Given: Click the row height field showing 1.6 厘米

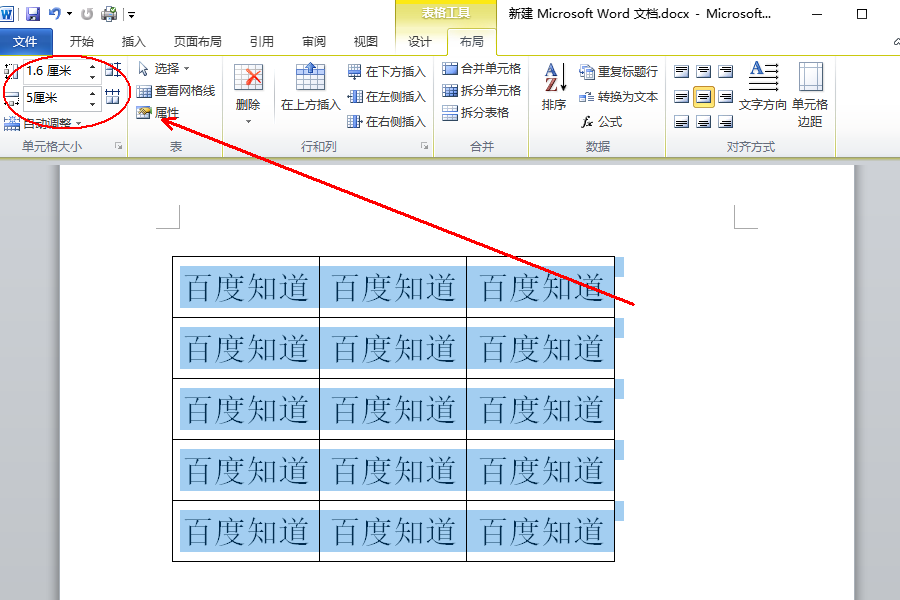Looking at the screenshot, I should (x=54, y=71).
